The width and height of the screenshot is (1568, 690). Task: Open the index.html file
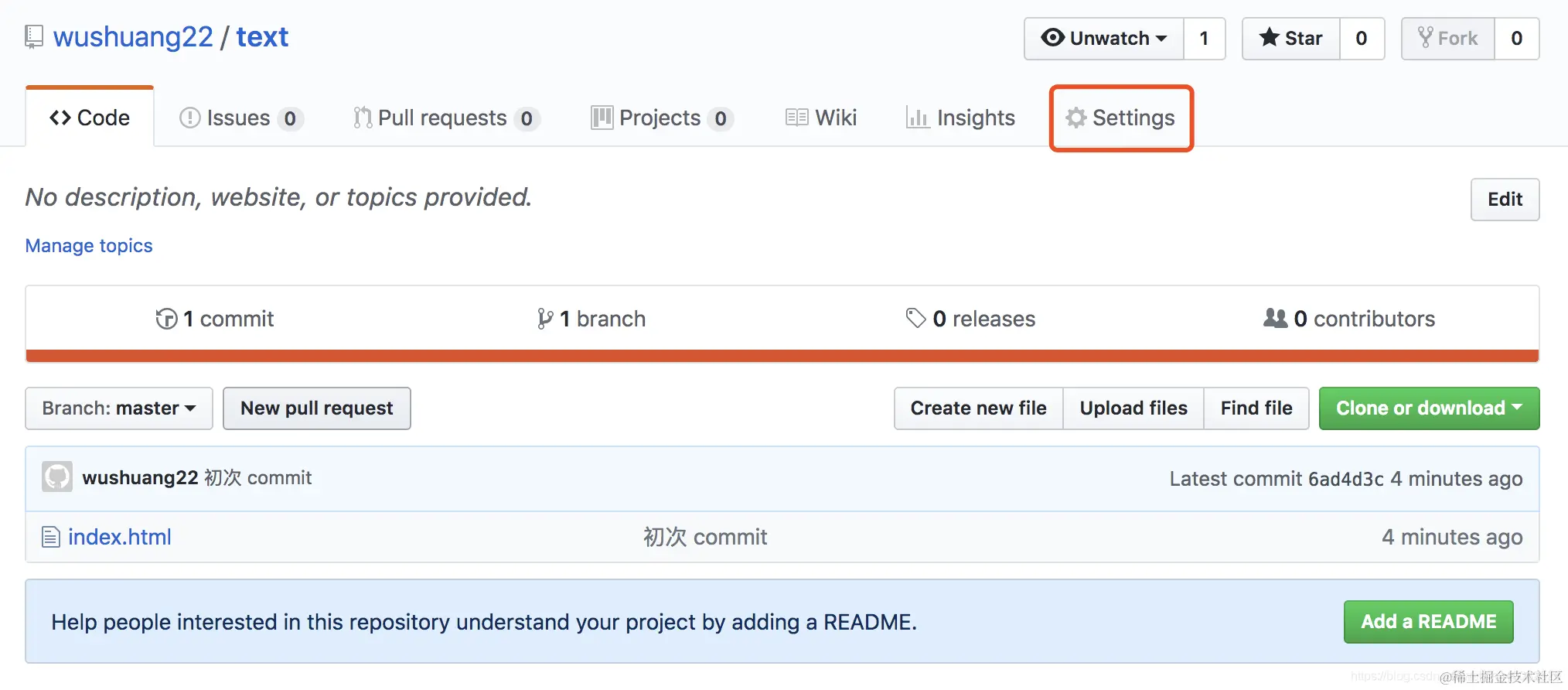point(120,537)
